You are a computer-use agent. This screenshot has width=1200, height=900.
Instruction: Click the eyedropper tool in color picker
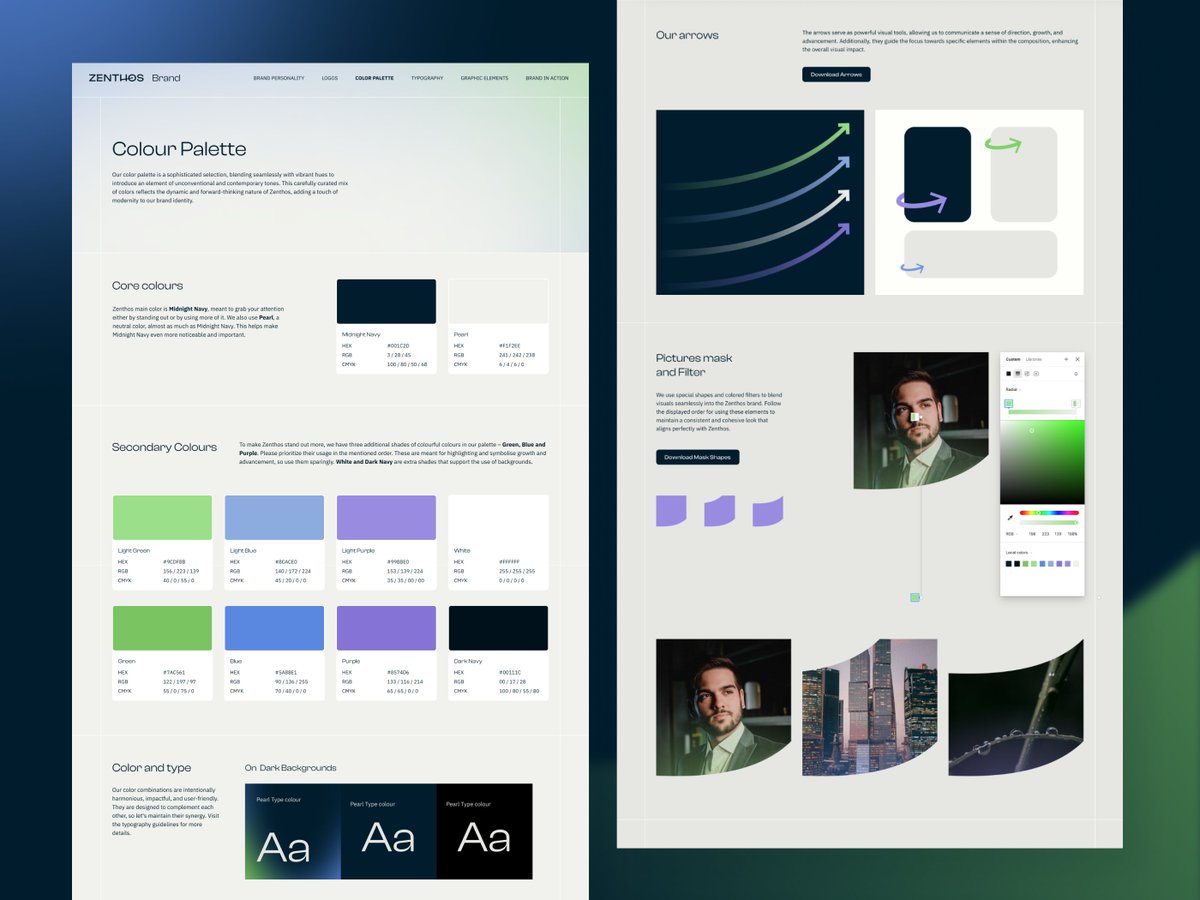point(1010,518)
